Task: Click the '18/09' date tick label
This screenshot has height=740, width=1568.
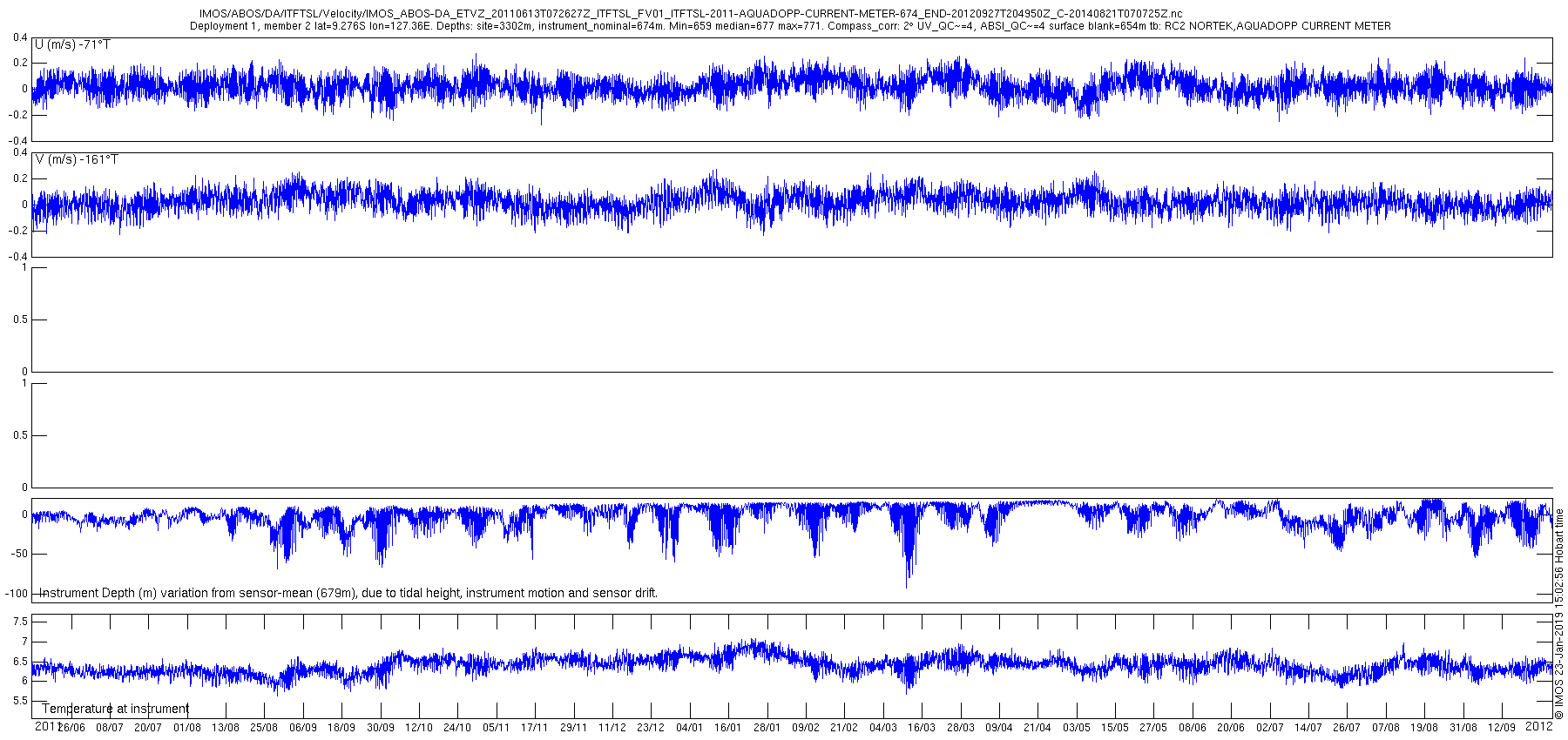Action: [x=341, y=728]
